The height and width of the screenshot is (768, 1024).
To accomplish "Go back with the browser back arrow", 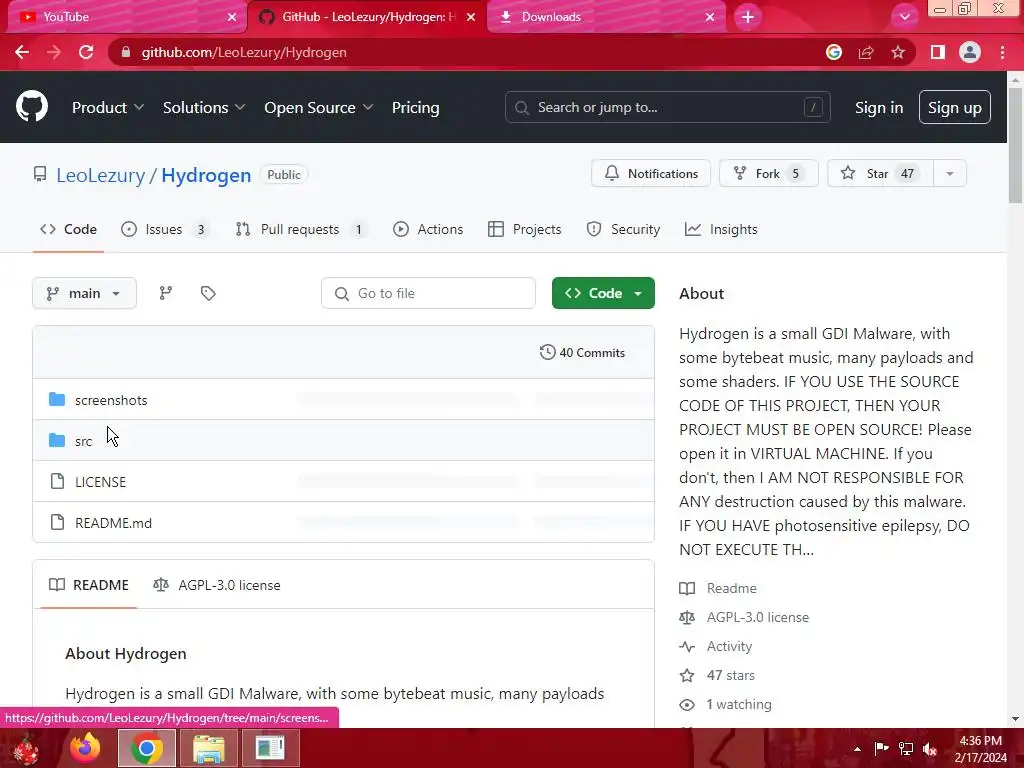I will pos(22,52).
